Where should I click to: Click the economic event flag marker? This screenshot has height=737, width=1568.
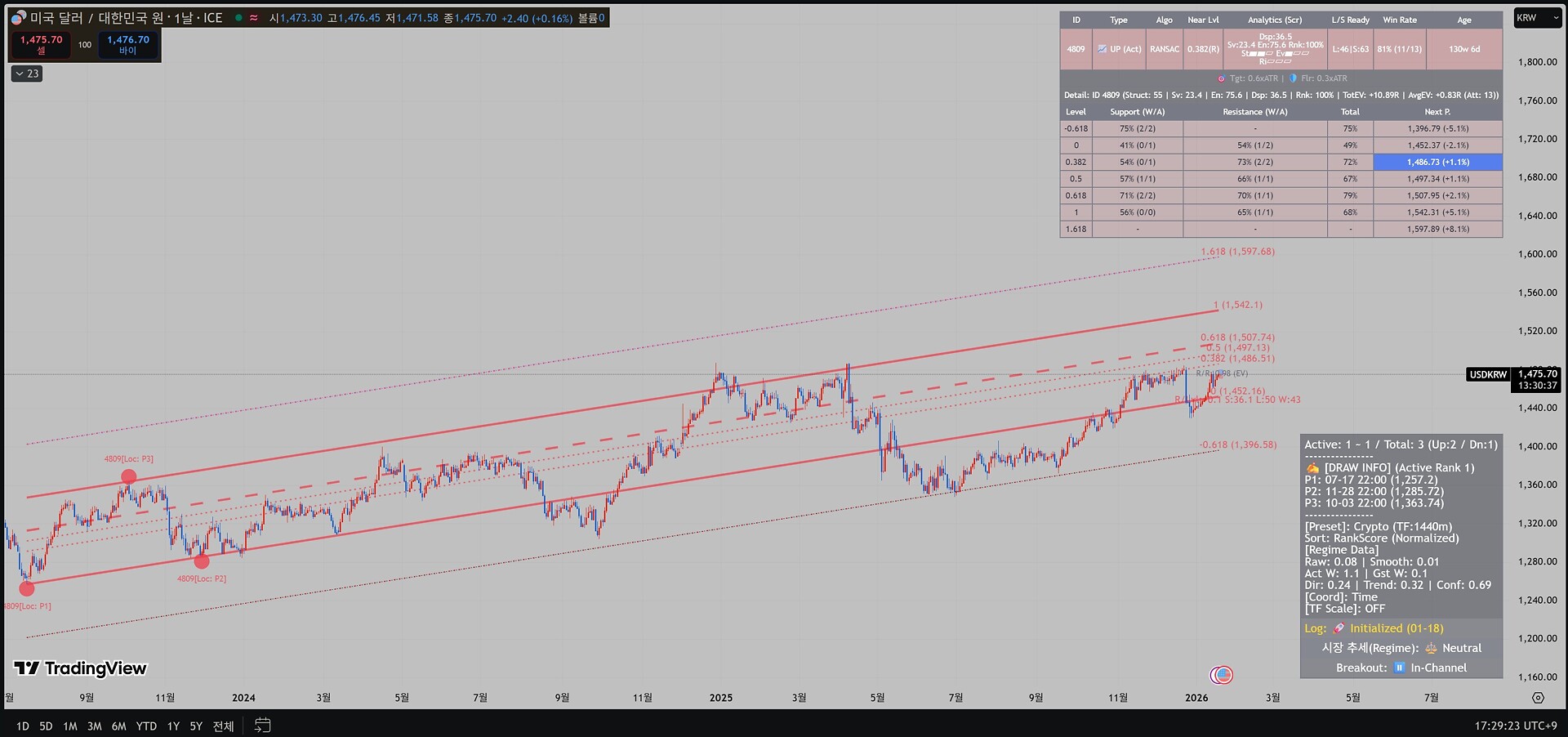pyautogui.click(x=1222, y=675)
